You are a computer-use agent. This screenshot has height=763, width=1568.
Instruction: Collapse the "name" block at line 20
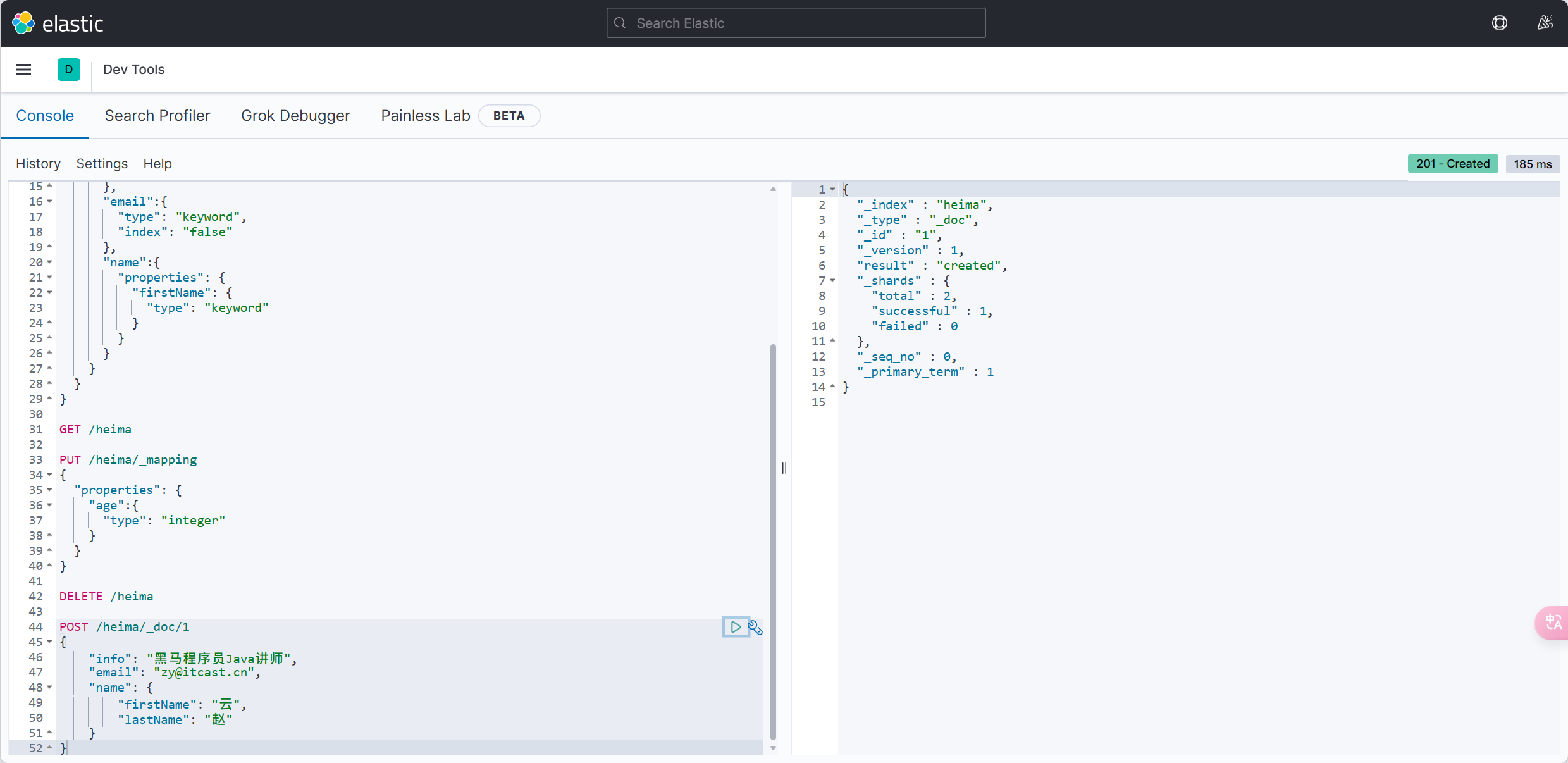pos(49,263)
